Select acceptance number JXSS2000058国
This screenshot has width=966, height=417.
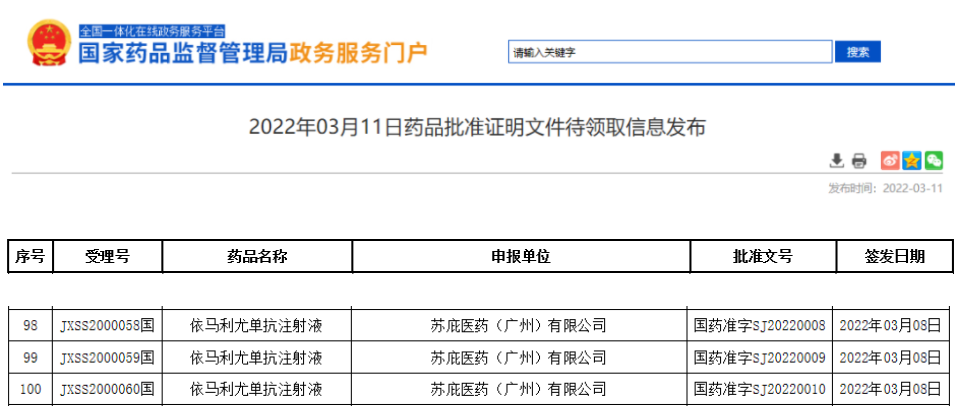108,326
